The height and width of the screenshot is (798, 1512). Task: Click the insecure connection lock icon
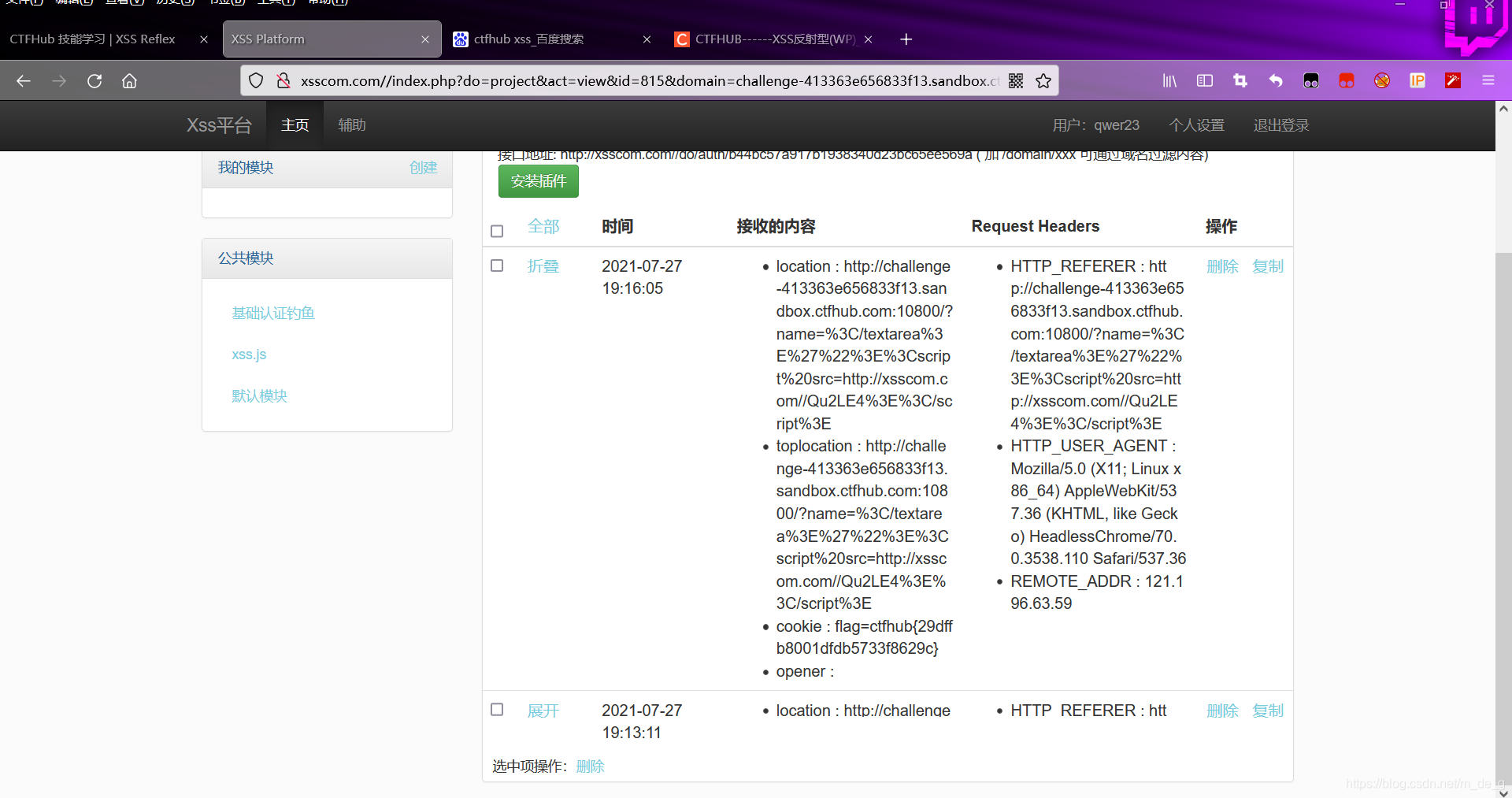coord(283,81)
